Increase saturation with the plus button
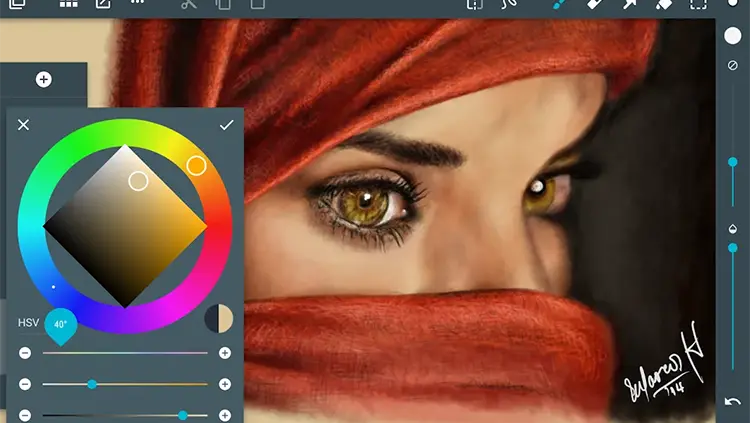 click(225, 384)
